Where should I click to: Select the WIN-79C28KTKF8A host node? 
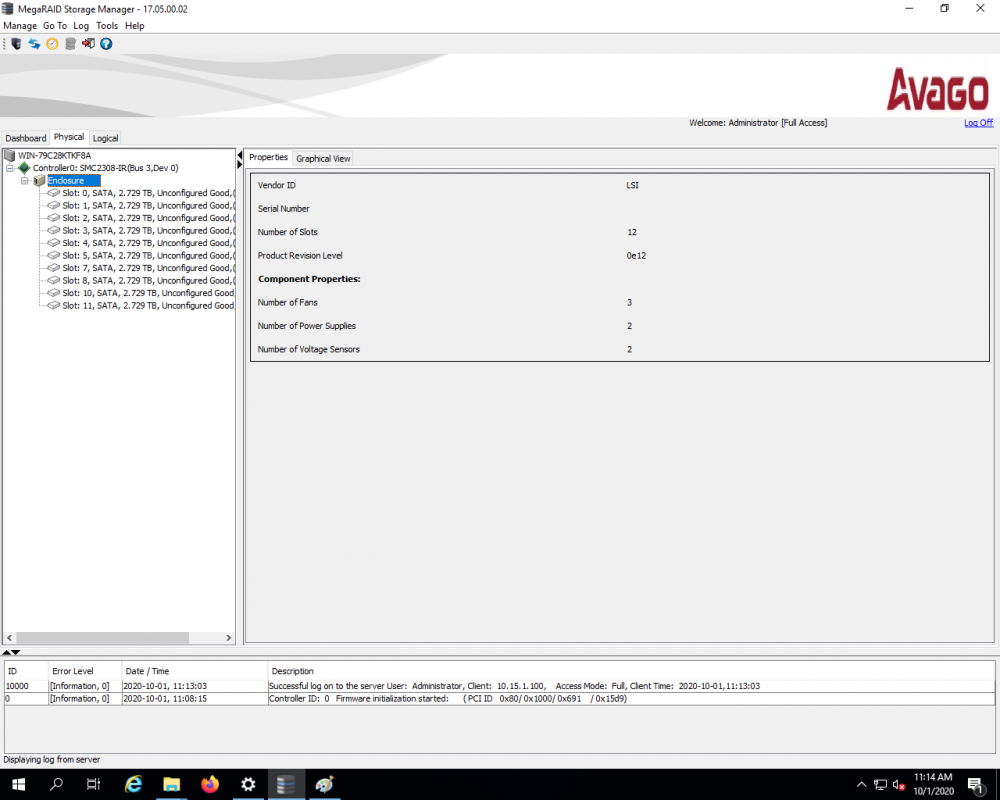(54, 155)
